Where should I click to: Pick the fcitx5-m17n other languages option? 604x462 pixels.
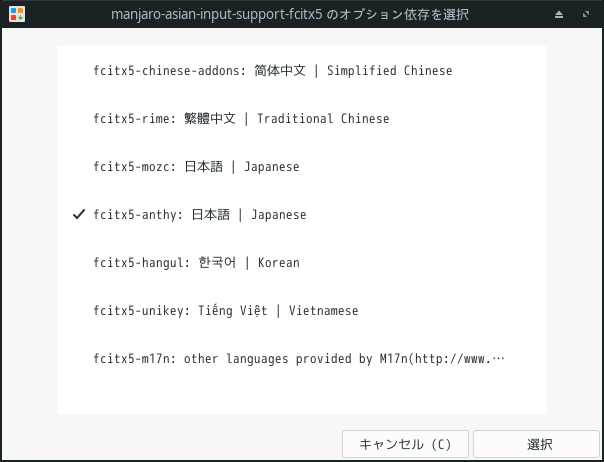(x=302, y=358)
